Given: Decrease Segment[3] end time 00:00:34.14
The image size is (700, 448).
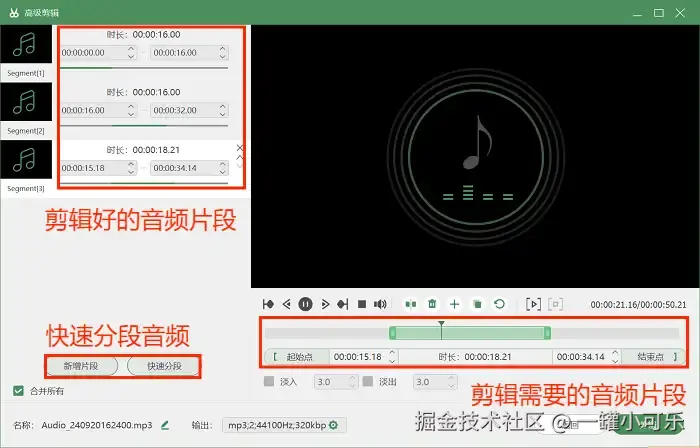Looking at the screenshot, I should click(223, 172).
